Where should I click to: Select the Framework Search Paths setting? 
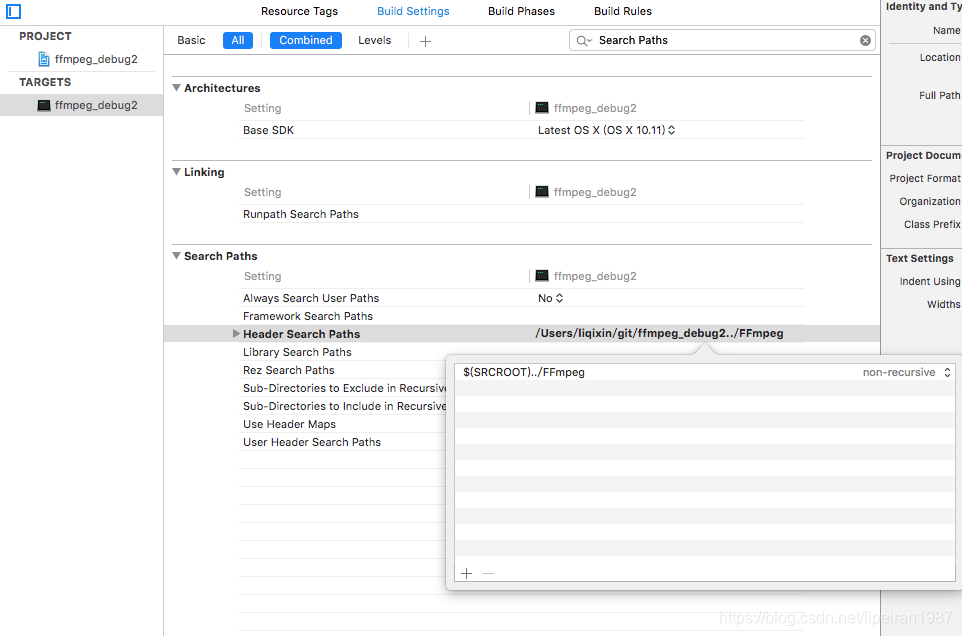click(308, 316)
